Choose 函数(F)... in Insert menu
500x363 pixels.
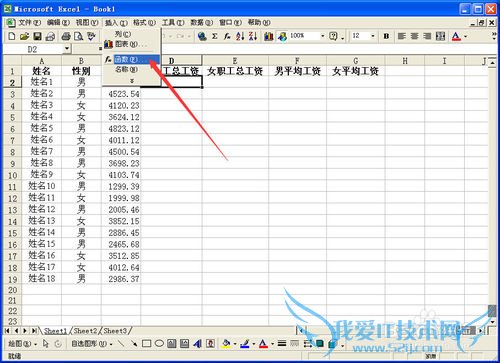[x=132, y=59]
